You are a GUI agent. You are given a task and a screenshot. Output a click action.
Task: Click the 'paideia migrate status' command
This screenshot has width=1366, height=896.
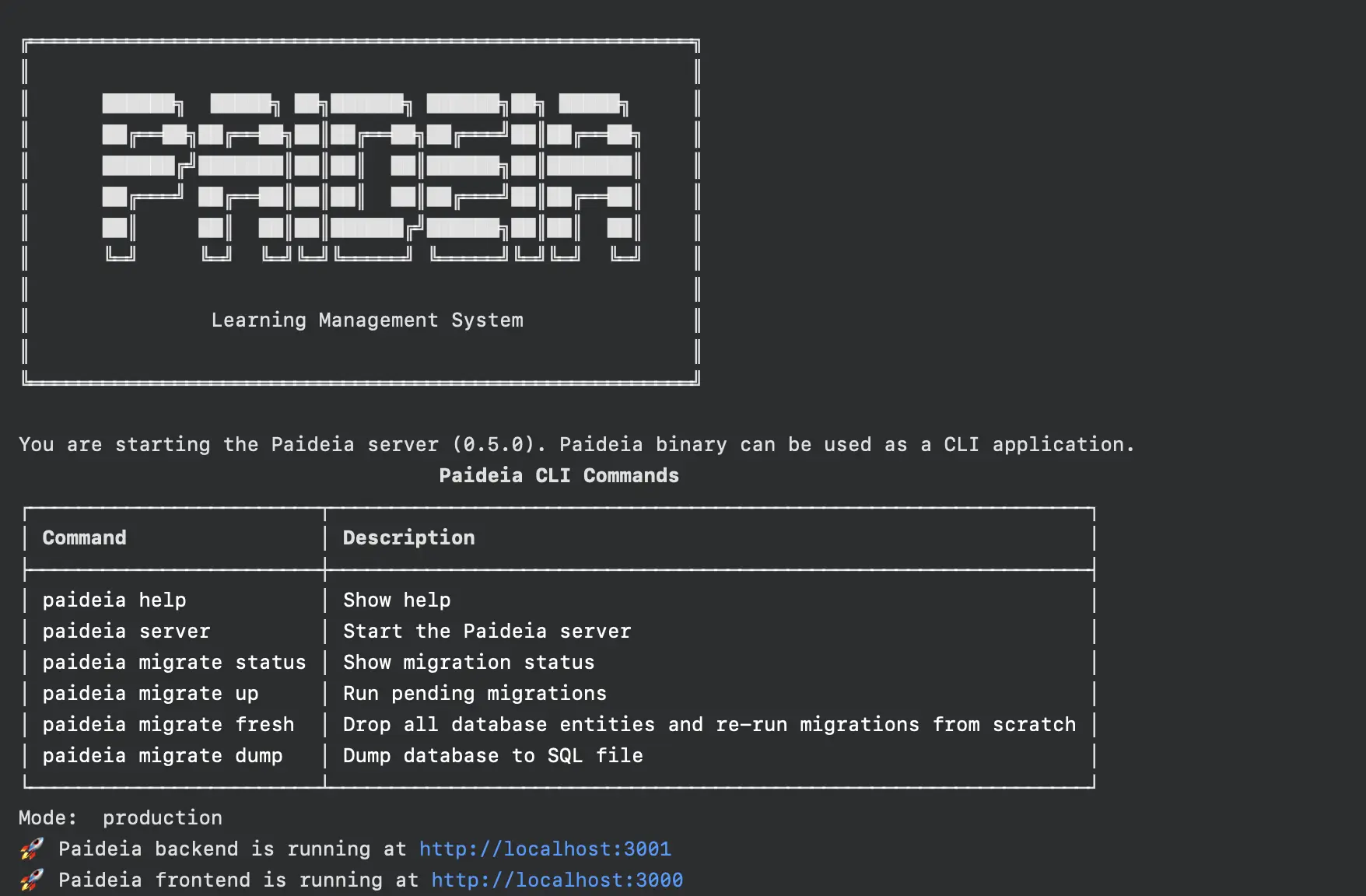point(174,662)
